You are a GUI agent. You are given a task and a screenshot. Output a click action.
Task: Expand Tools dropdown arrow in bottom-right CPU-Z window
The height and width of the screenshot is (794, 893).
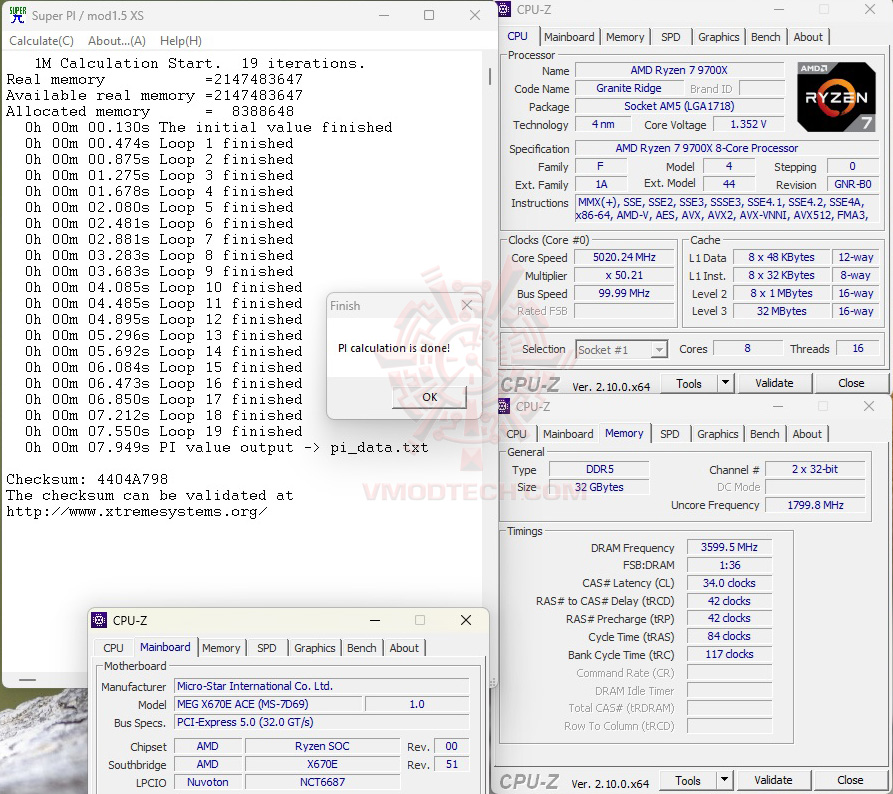pos(724,780)
